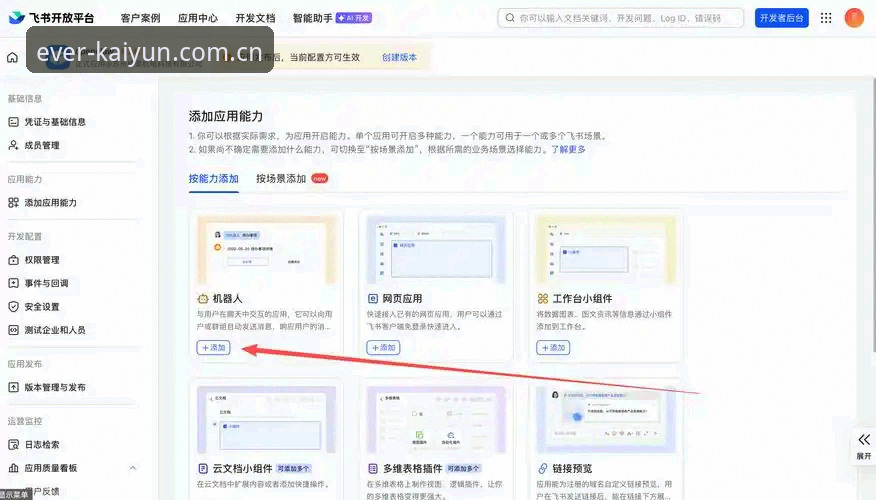Viewport: 876px width, 500px height.
Task: Click the 链接预览 title text
Action: pos(572,468)
